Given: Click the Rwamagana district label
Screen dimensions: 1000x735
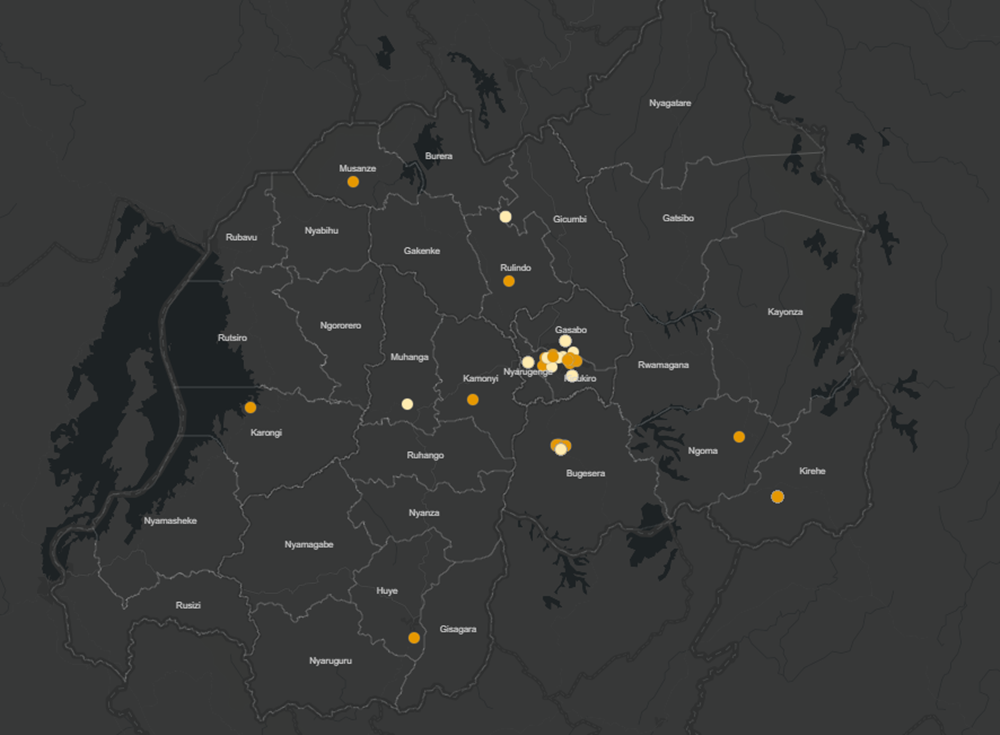Looking at the screenshot, I should point(663,365).
